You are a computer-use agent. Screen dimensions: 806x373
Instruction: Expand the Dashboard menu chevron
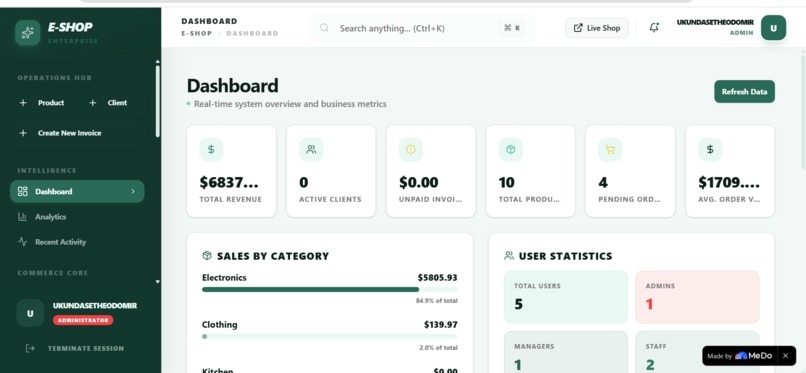click(133, 192)
